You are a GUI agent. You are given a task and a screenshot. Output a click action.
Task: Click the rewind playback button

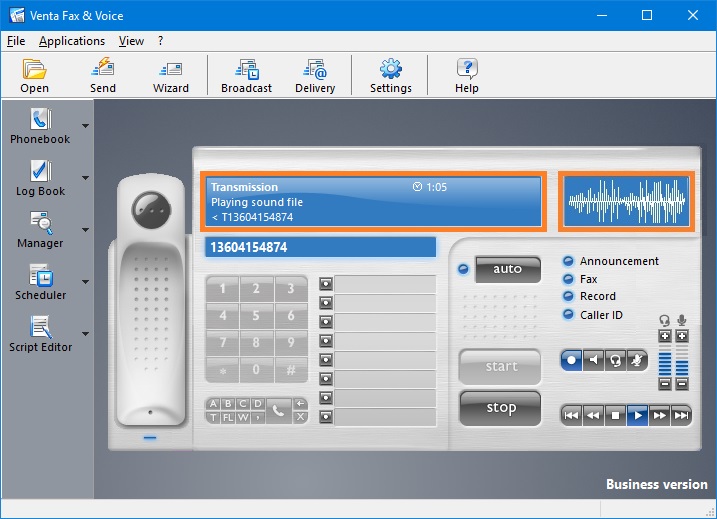click(x=593, y=415)
